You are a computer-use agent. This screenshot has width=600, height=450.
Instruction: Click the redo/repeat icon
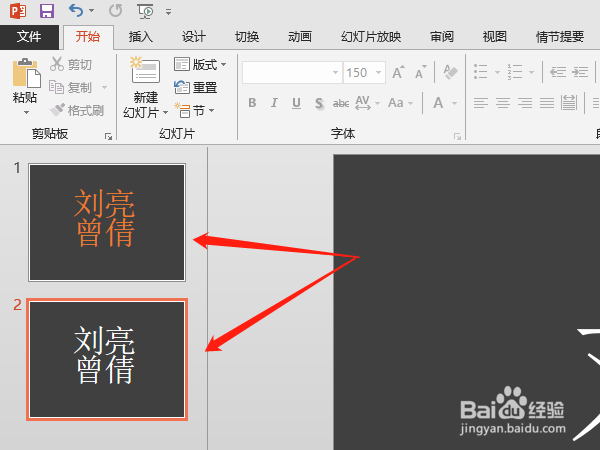[115, 11]
